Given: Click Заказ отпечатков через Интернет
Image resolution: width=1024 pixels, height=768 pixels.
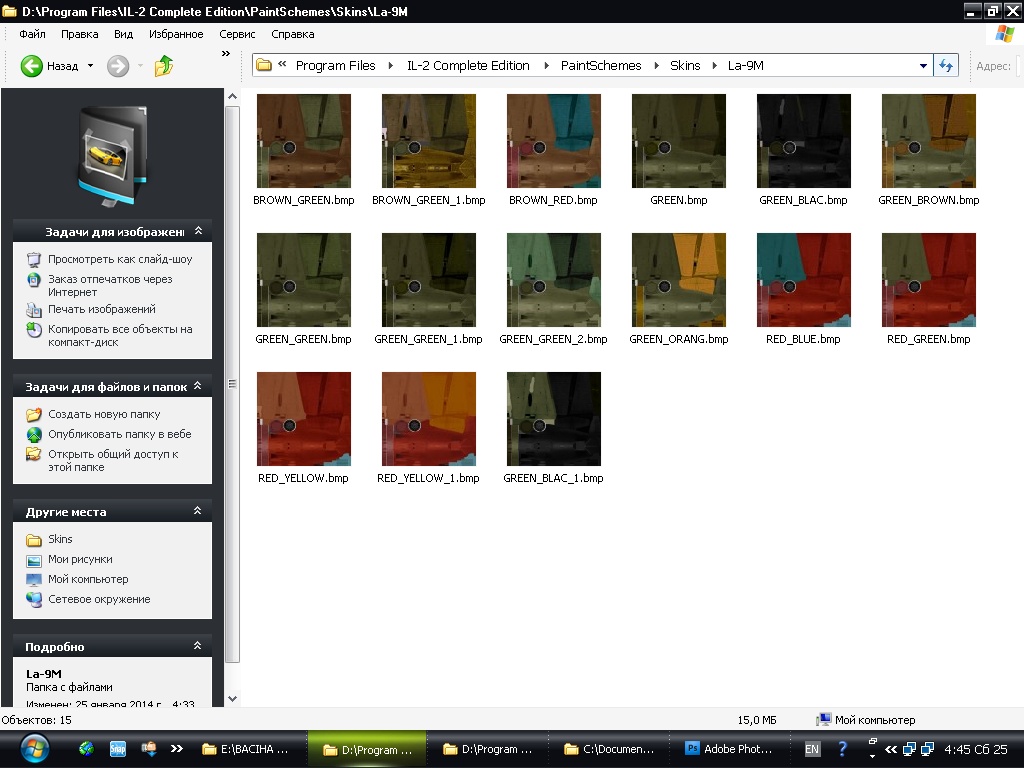Looking at the screenshot, I should 110,285.
